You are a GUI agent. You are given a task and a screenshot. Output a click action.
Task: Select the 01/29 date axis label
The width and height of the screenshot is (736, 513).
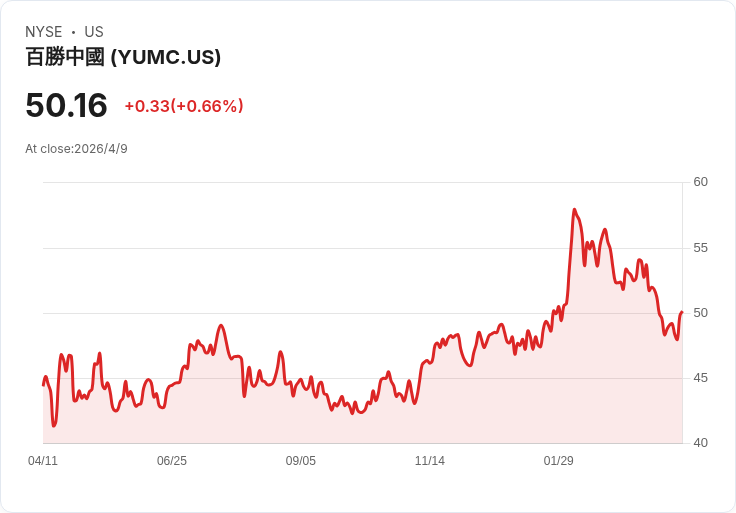(559, 460)
